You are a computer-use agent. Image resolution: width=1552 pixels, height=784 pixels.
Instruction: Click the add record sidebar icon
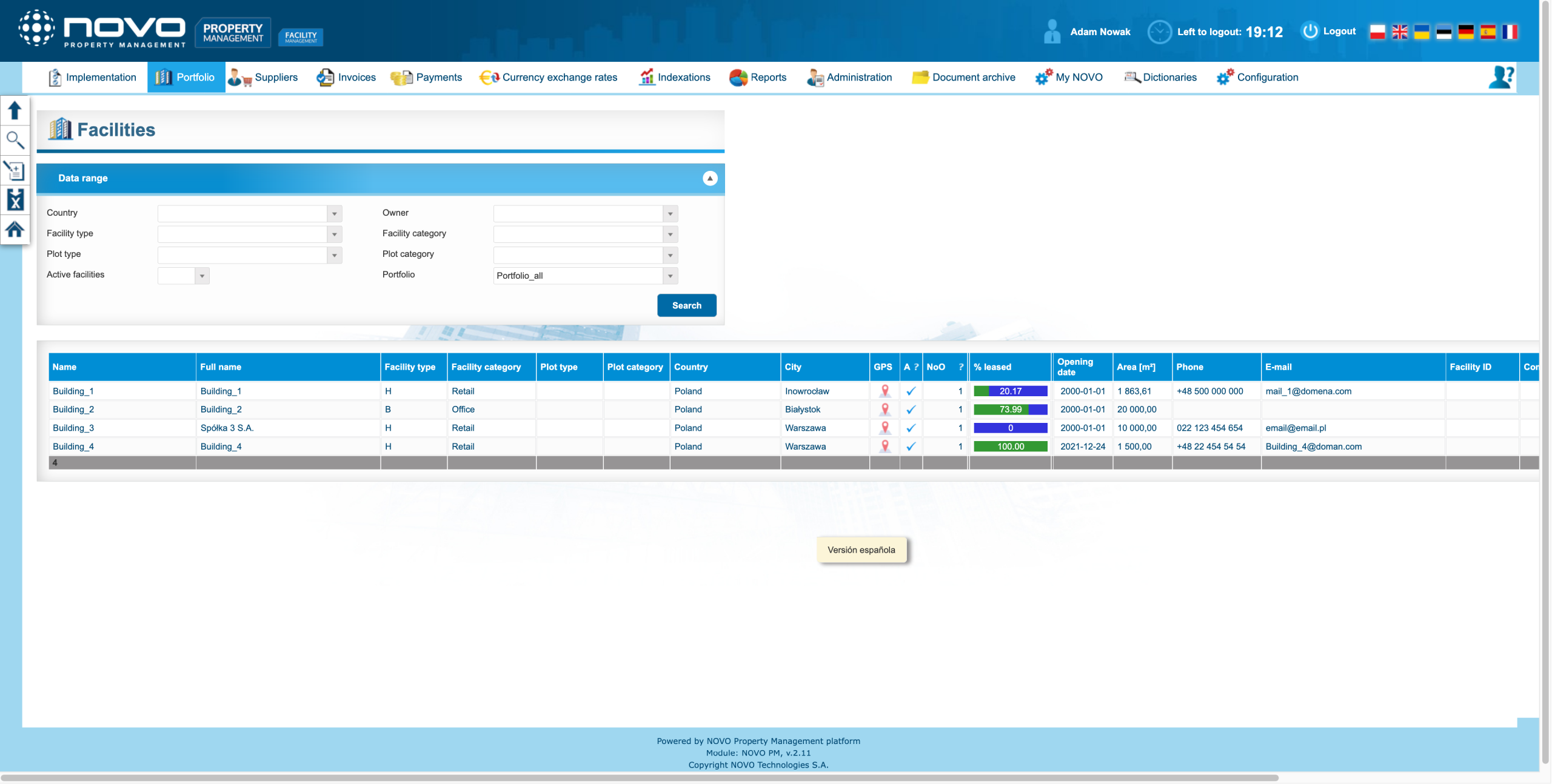(15, 170)
